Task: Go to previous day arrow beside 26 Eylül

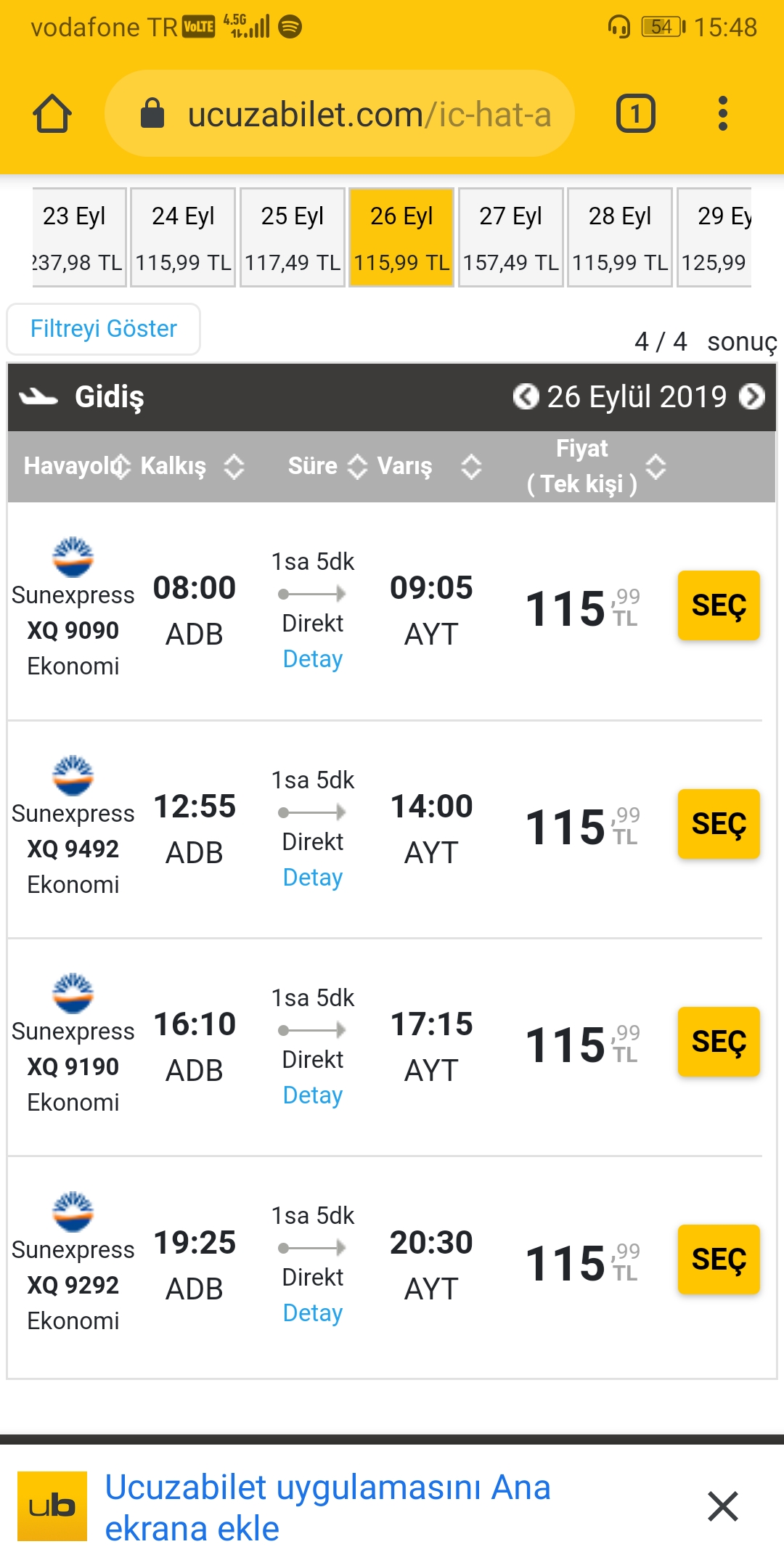Action: click(526, 396)
